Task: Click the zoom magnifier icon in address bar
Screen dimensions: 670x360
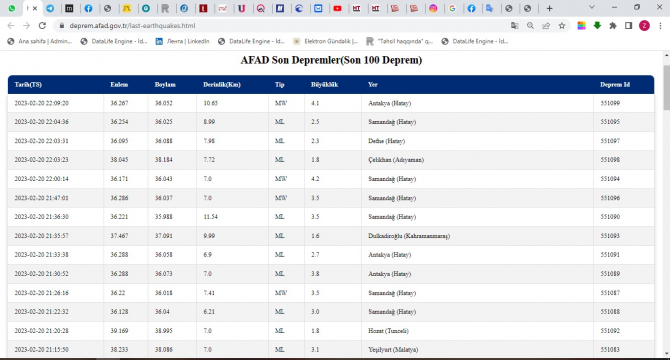Action: [x=530, y=26]
